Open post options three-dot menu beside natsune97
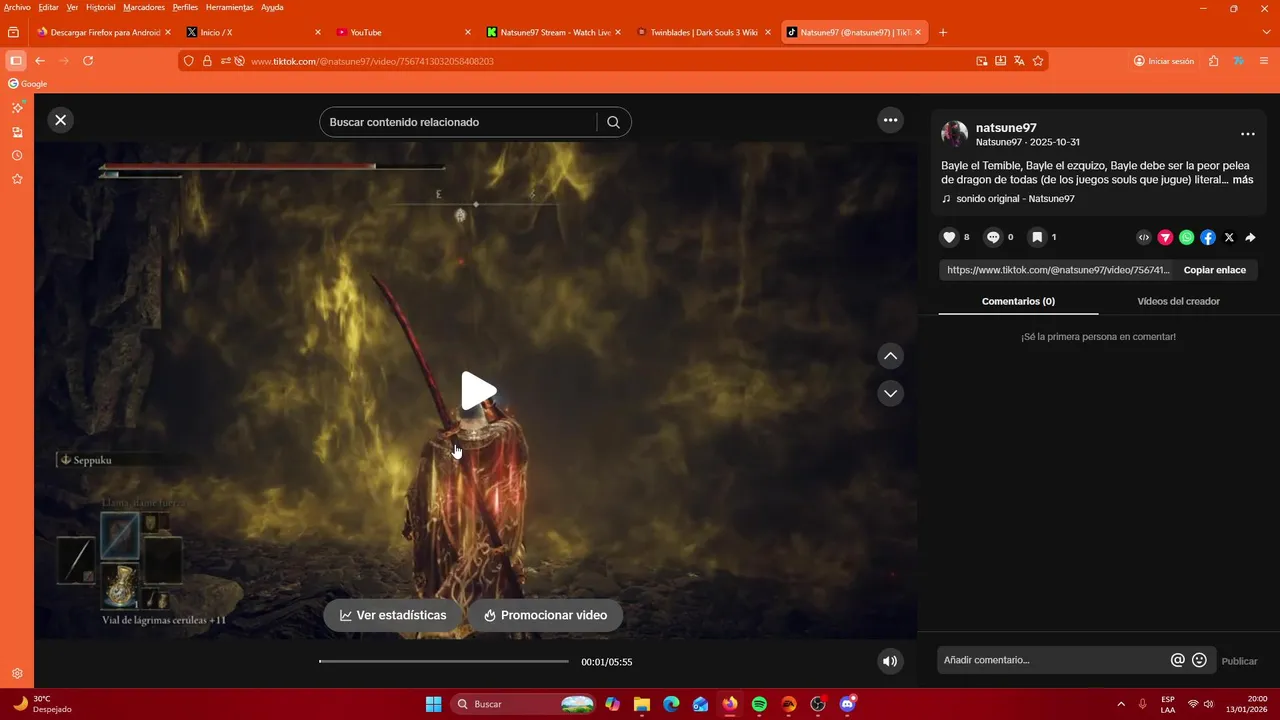 (x=1247, y=134)
